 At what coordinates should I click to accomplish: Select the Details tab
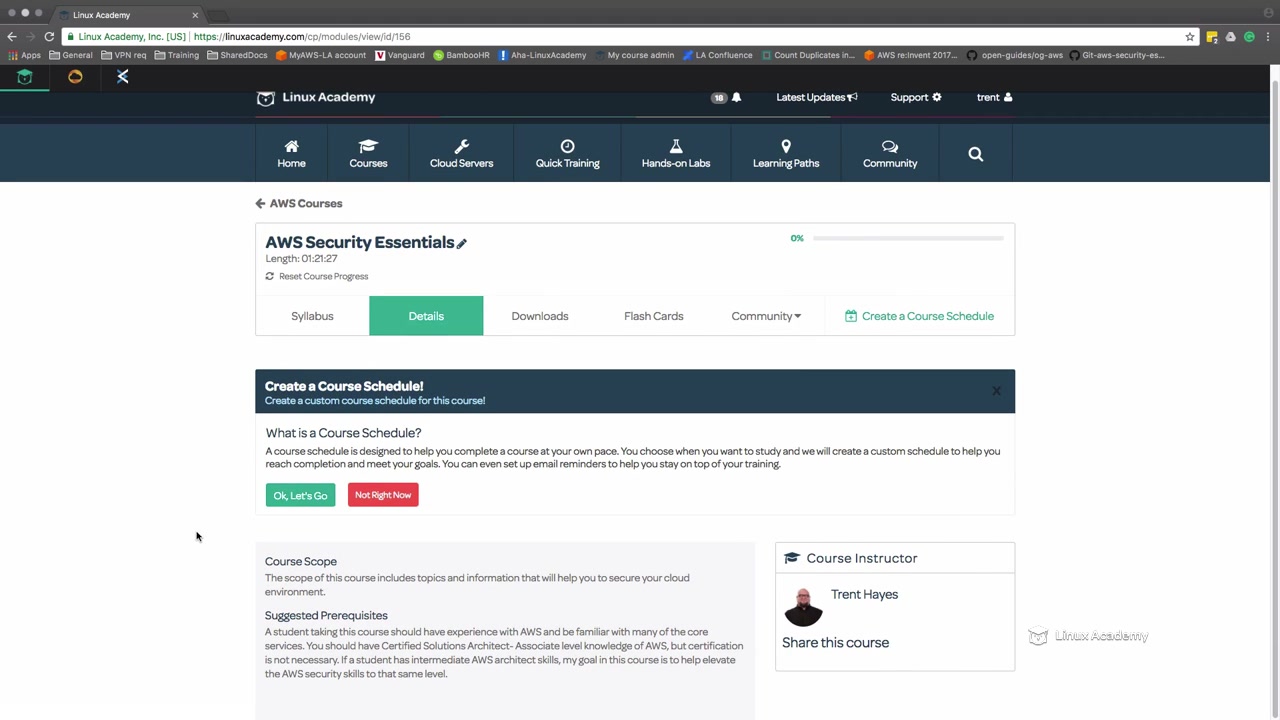click(426, 316)
